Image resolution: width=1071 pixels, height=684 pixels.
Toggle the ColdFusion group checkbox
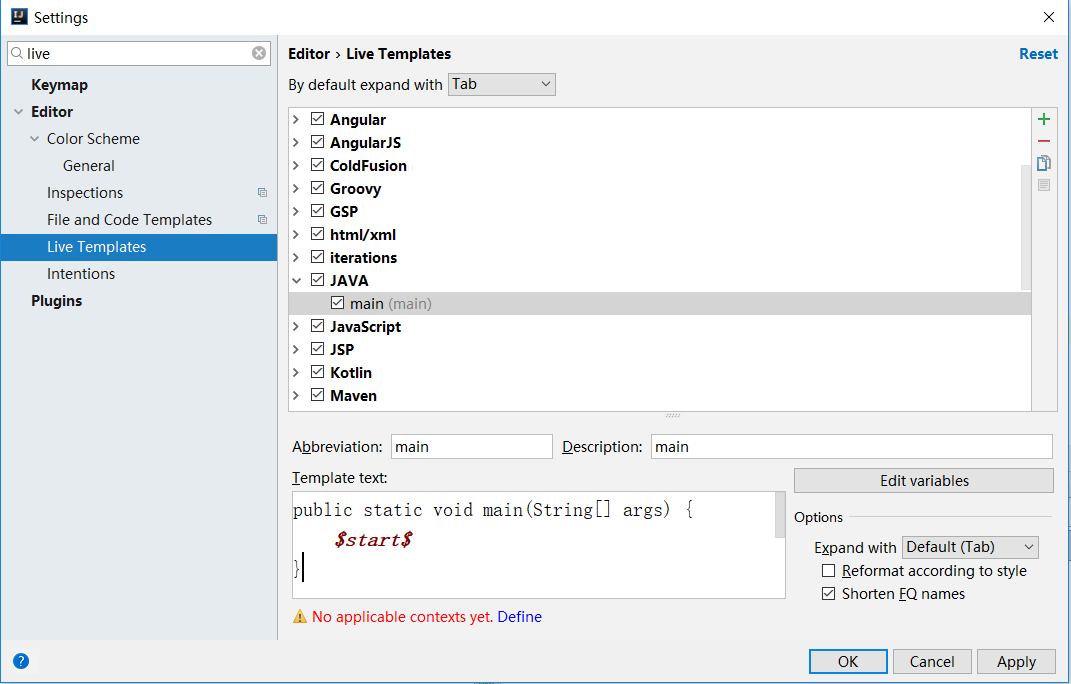[317, 165]
